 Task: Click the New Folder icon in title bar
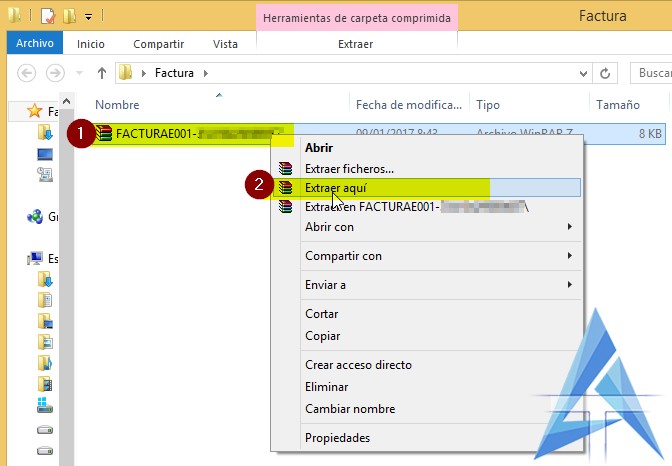68,16
